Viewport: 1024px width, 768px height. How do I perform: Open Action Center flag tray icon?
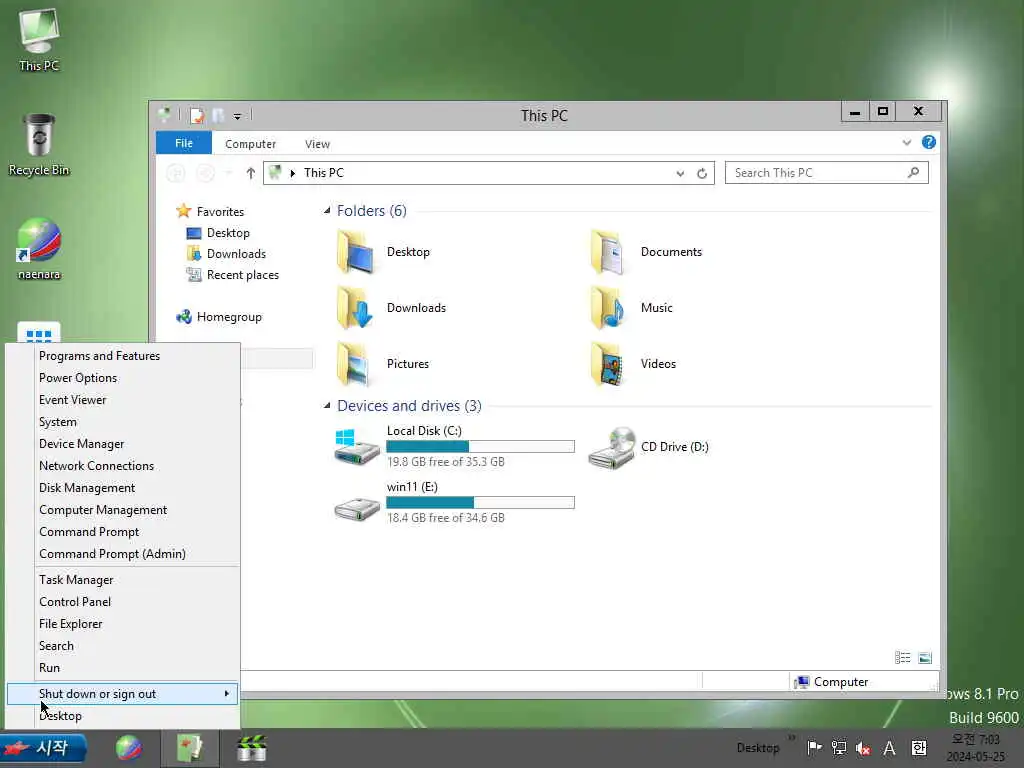pos(814,748)
